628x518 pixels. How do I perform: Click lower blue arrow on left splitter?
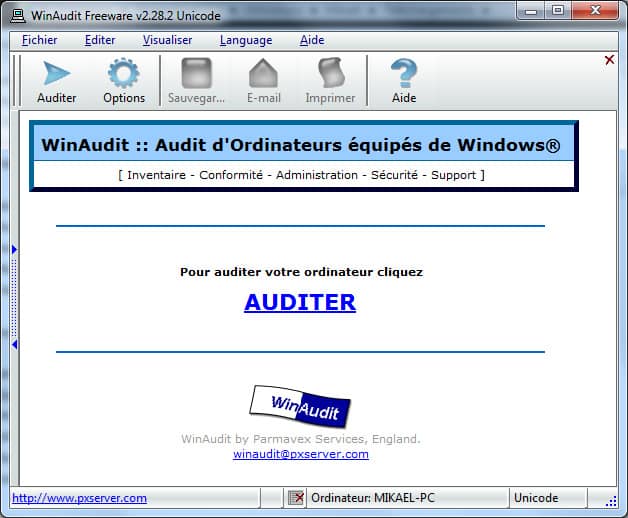pyautogui.click(x=15, y=344)
